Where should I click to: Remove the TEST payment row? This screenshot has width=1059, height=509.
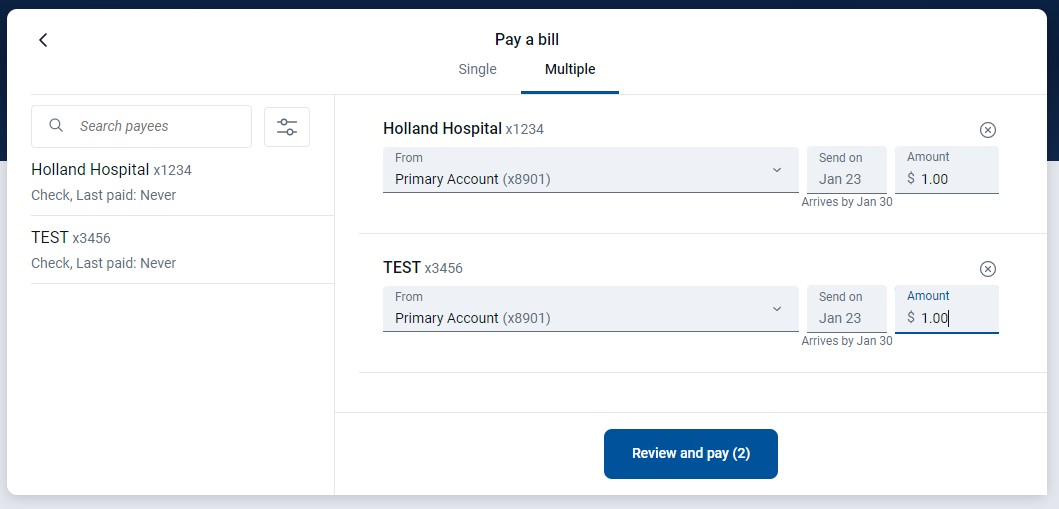point(987,269)
